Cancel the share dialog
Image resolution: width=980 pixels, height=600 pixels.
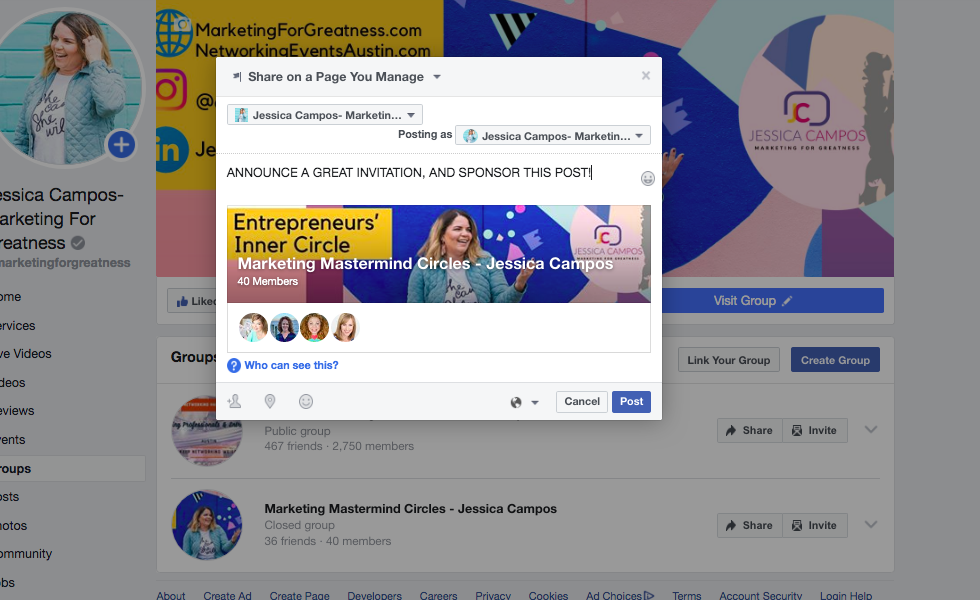click(582, 401)
